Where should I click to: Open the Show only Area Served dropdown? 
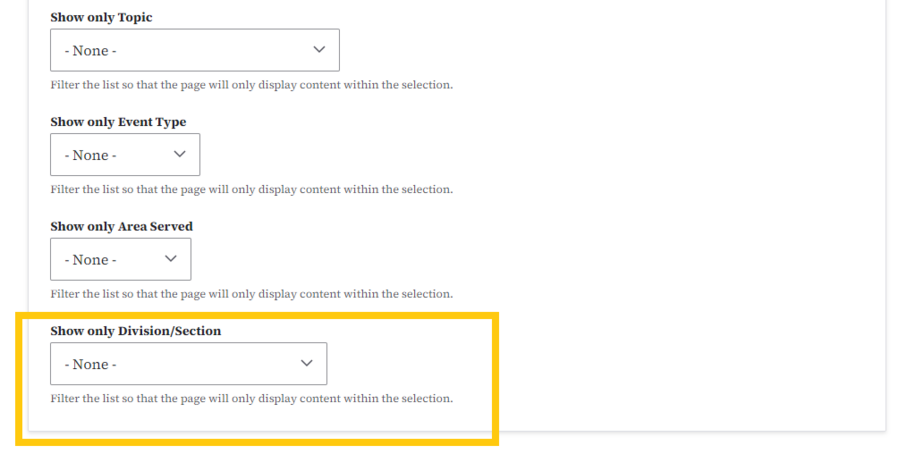point(120,259)
